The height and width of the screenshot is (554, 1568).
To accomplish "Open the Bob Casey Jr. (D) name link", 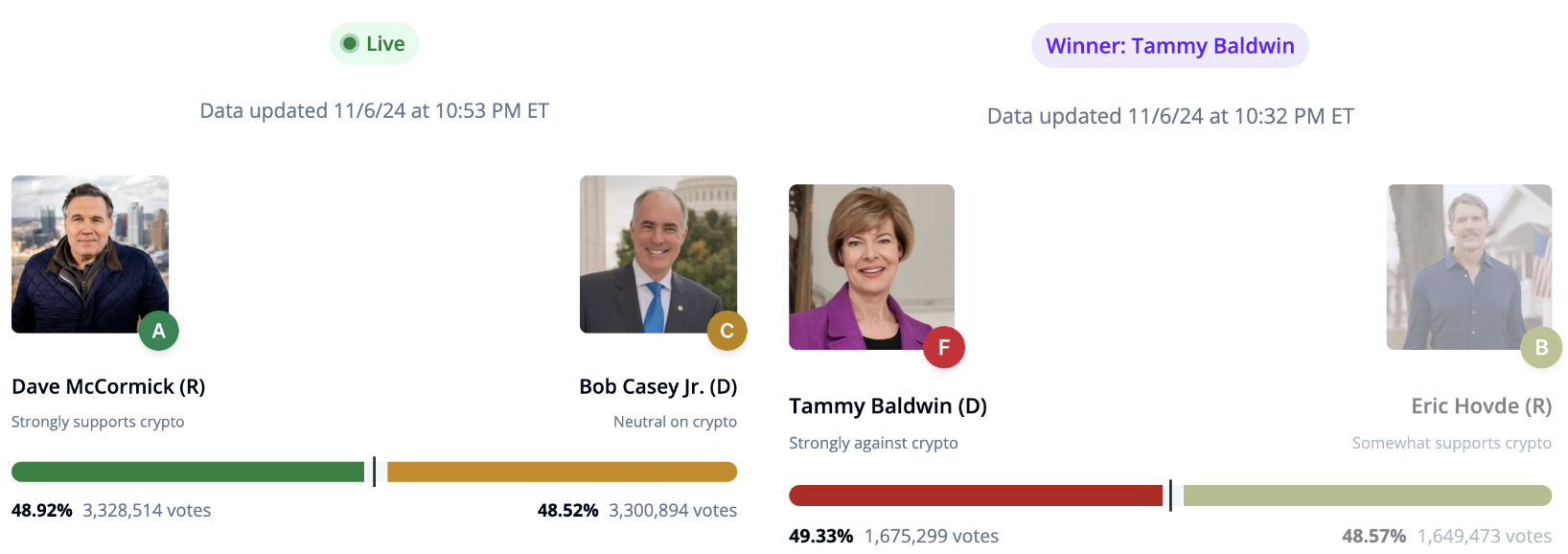I will point(657,386).
